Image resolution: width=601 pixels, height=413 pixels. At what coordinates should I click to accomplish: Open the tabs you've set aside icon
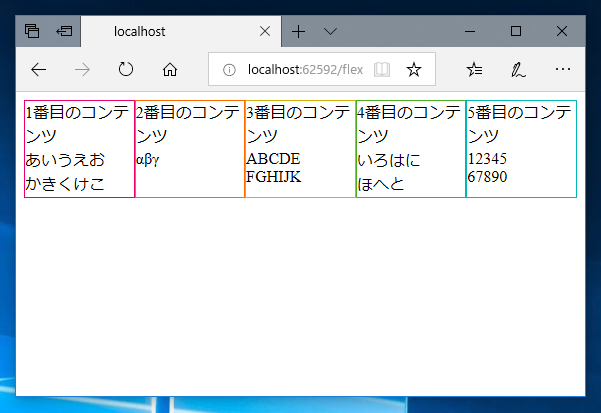[x=32, y=31]
